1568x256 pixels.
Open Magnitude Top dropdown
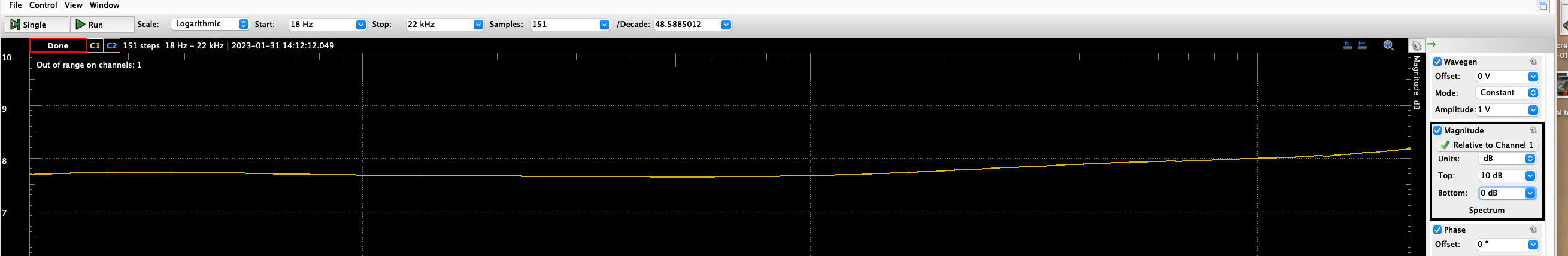coord(1530,176)
